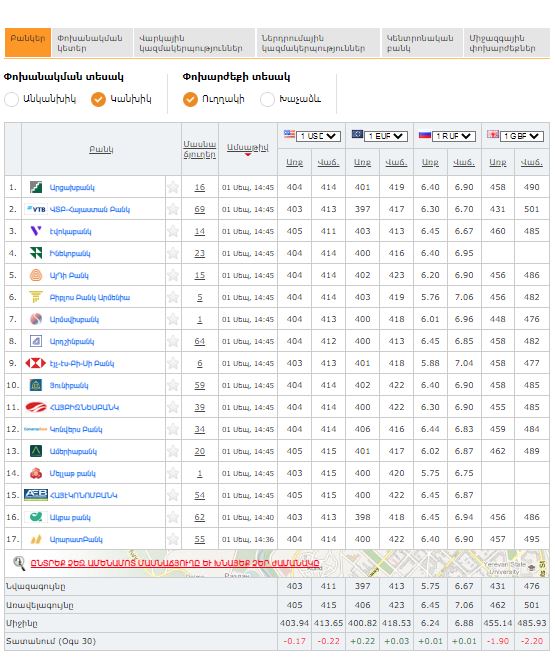Image resolution: width=555 pixels, height=665 pixels.
Task: Open the 1 USD currency dropdown
Action: tap(318, 136)
